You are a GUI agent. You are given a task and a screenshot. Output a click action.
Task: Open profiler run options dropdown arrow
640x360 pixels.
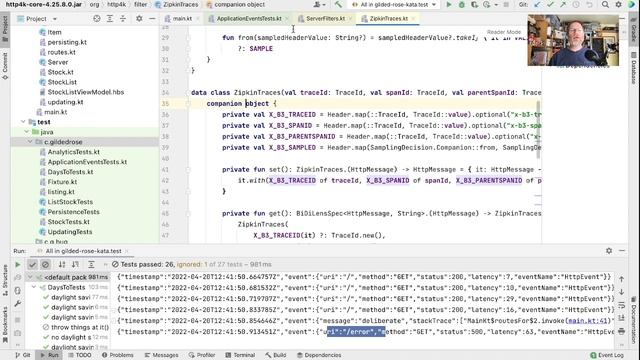[x=496, y=5]
